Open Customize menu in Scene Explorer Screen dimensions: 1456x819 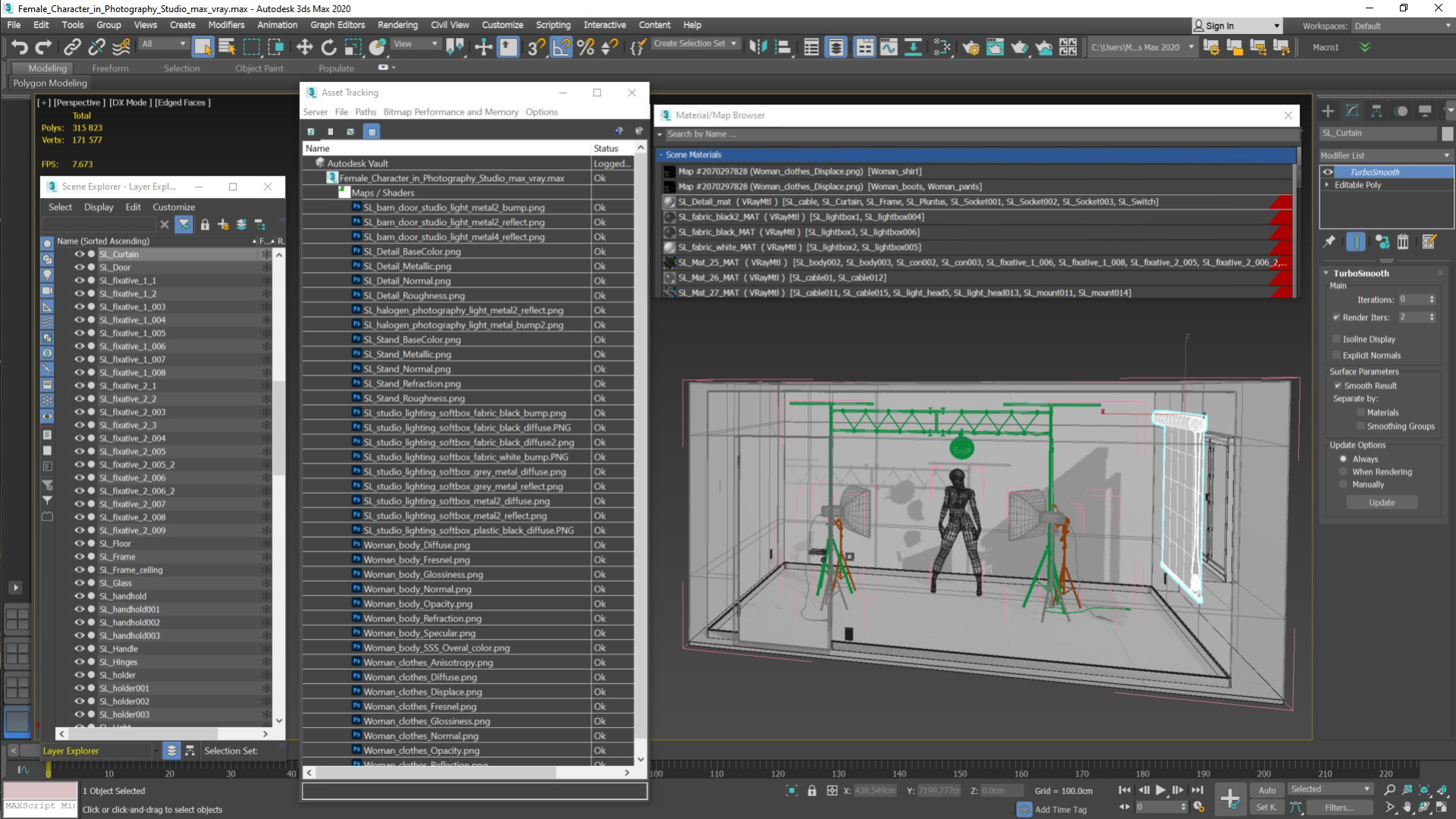coord(174,207)
